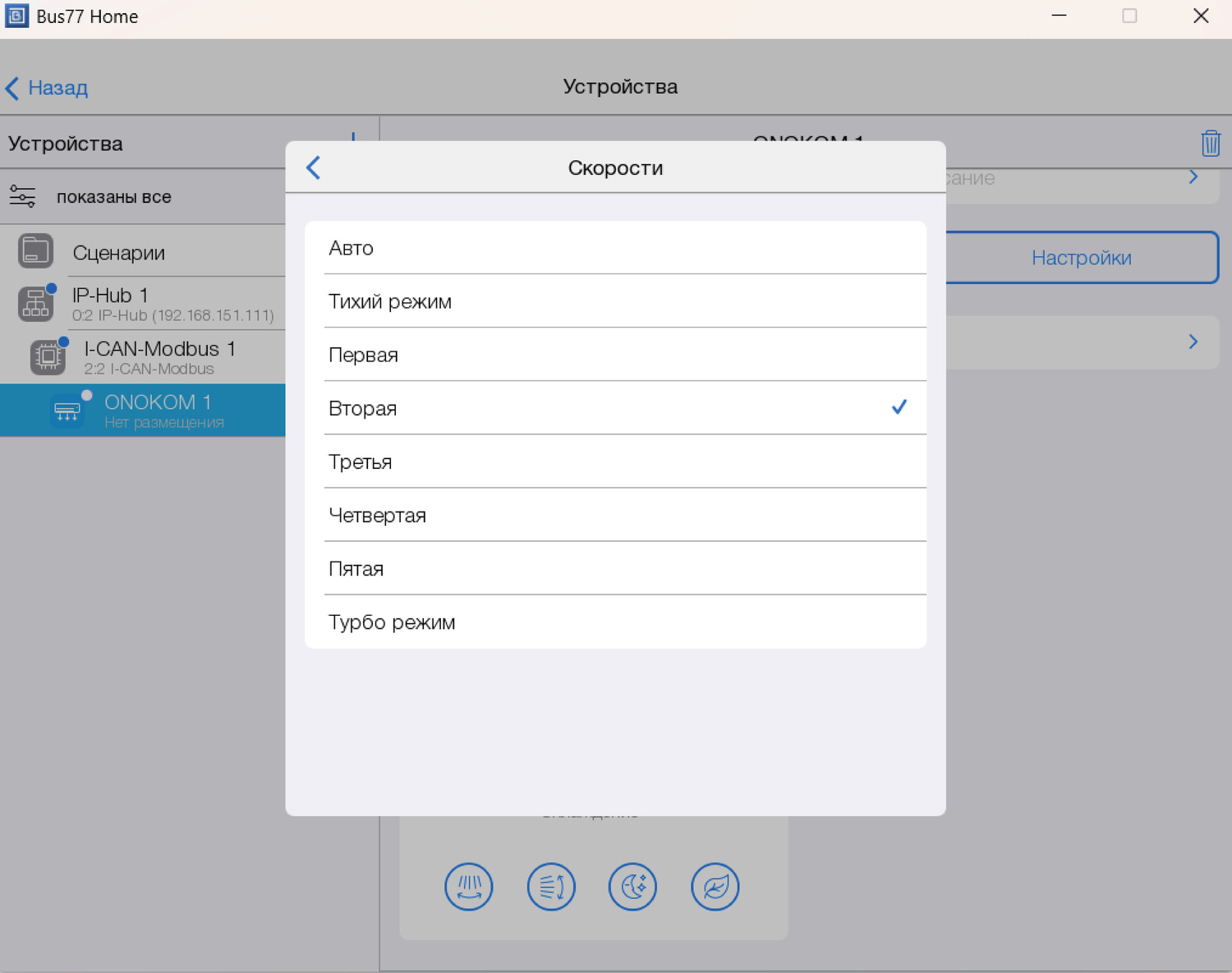Open the Настройки button
The width and height of the screenshot is (1232, 973).
pyautogui.click(x=1081, y=258)
